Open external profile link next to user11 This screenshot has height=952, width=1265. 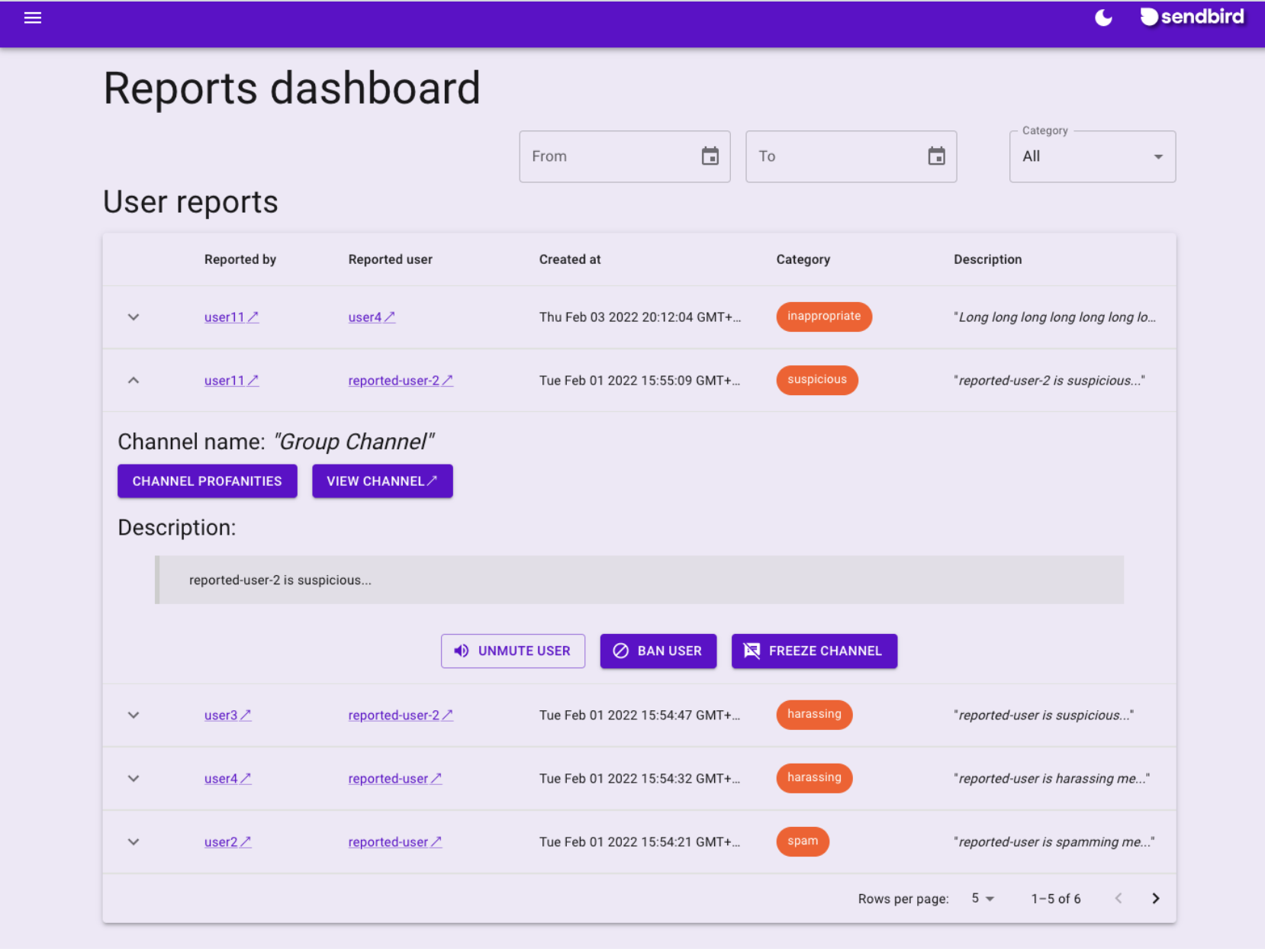(253, 316)
